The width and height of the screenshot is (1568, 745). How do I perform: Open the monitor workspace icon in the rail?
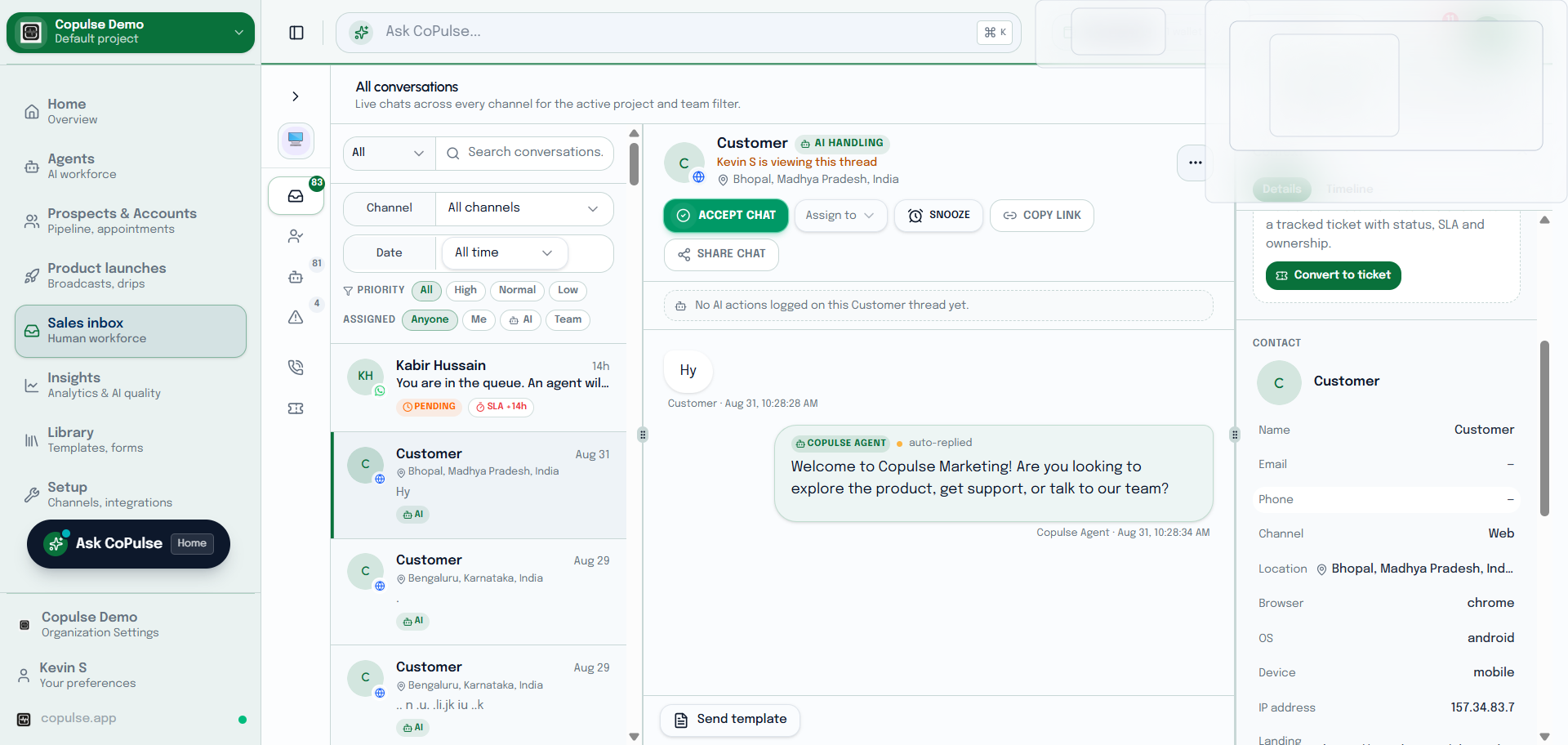click(296, 141)
